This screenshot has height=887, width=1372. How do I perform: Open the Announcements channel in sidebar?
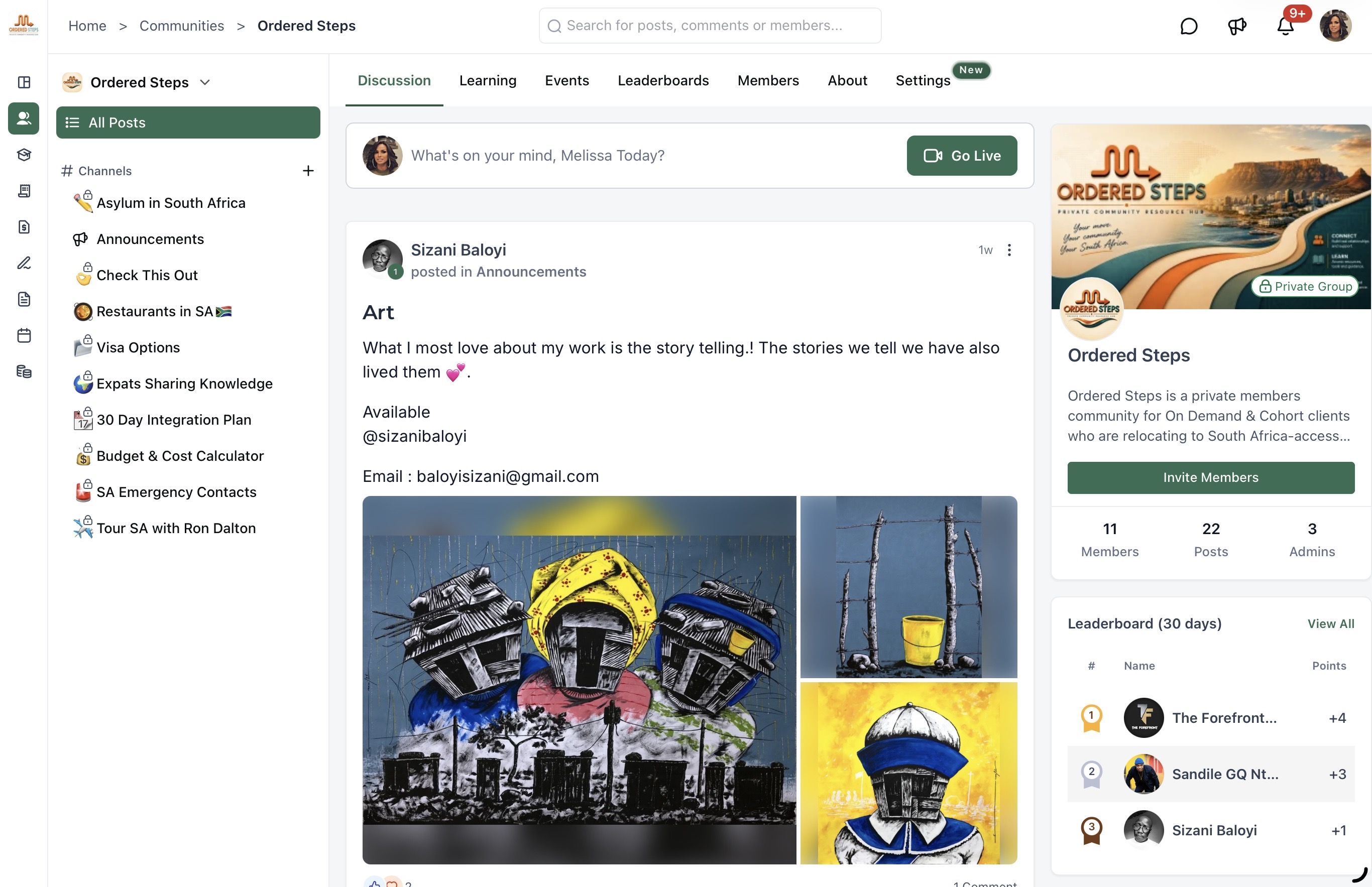150,239
